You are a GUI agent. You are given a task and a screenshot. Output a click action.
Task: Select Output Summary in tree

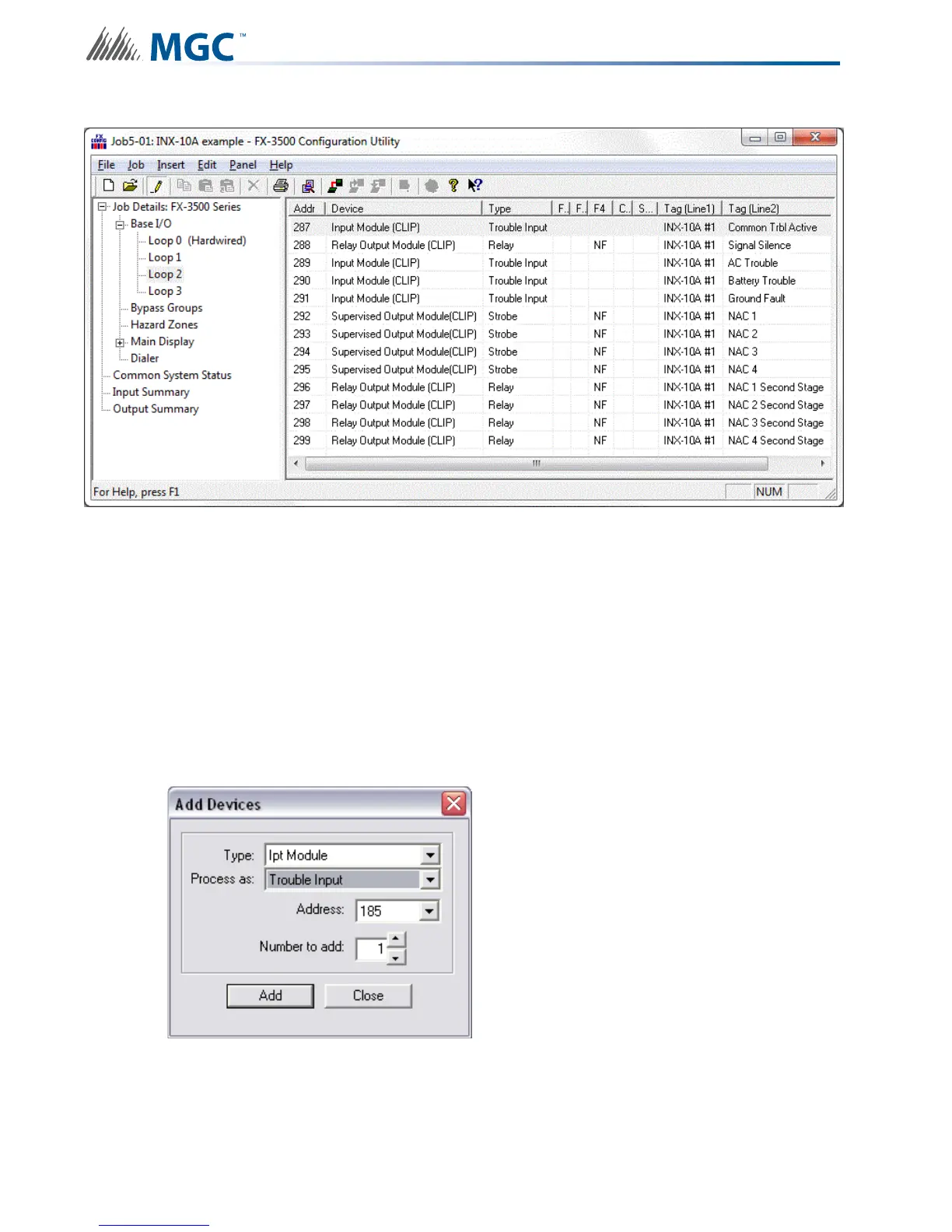pos(156,409)
